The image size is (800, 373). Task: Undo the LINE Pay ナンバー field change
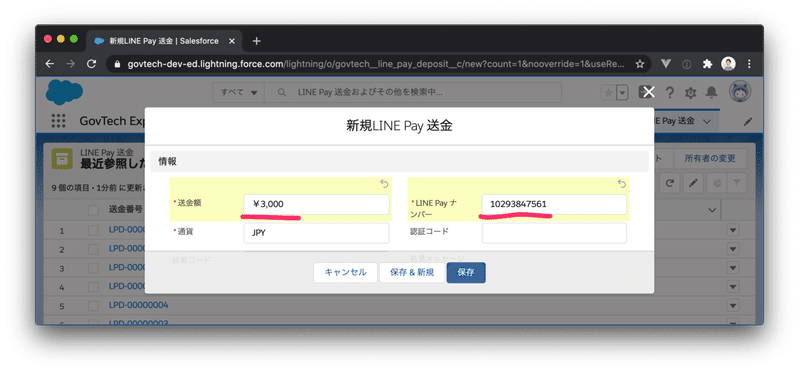click(621, 184)
